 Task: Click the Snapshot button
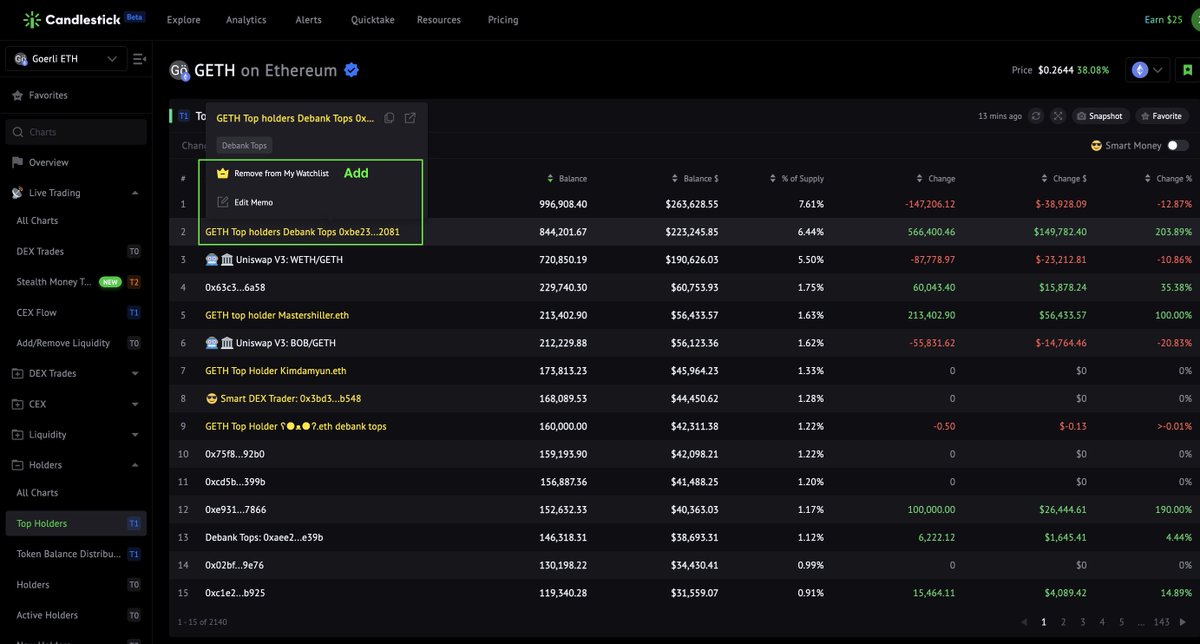coord(1099,116)
